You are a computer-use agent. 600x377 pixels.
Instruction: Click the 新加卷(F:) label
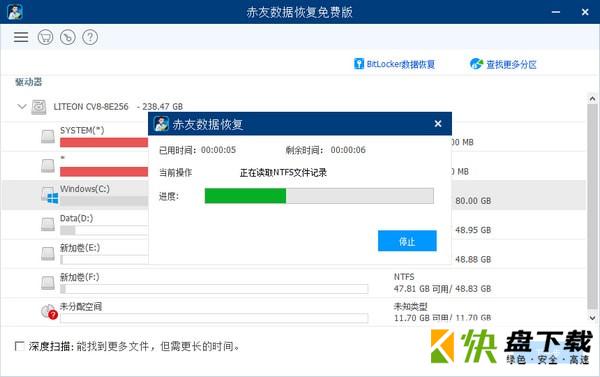tap(80, 277)
